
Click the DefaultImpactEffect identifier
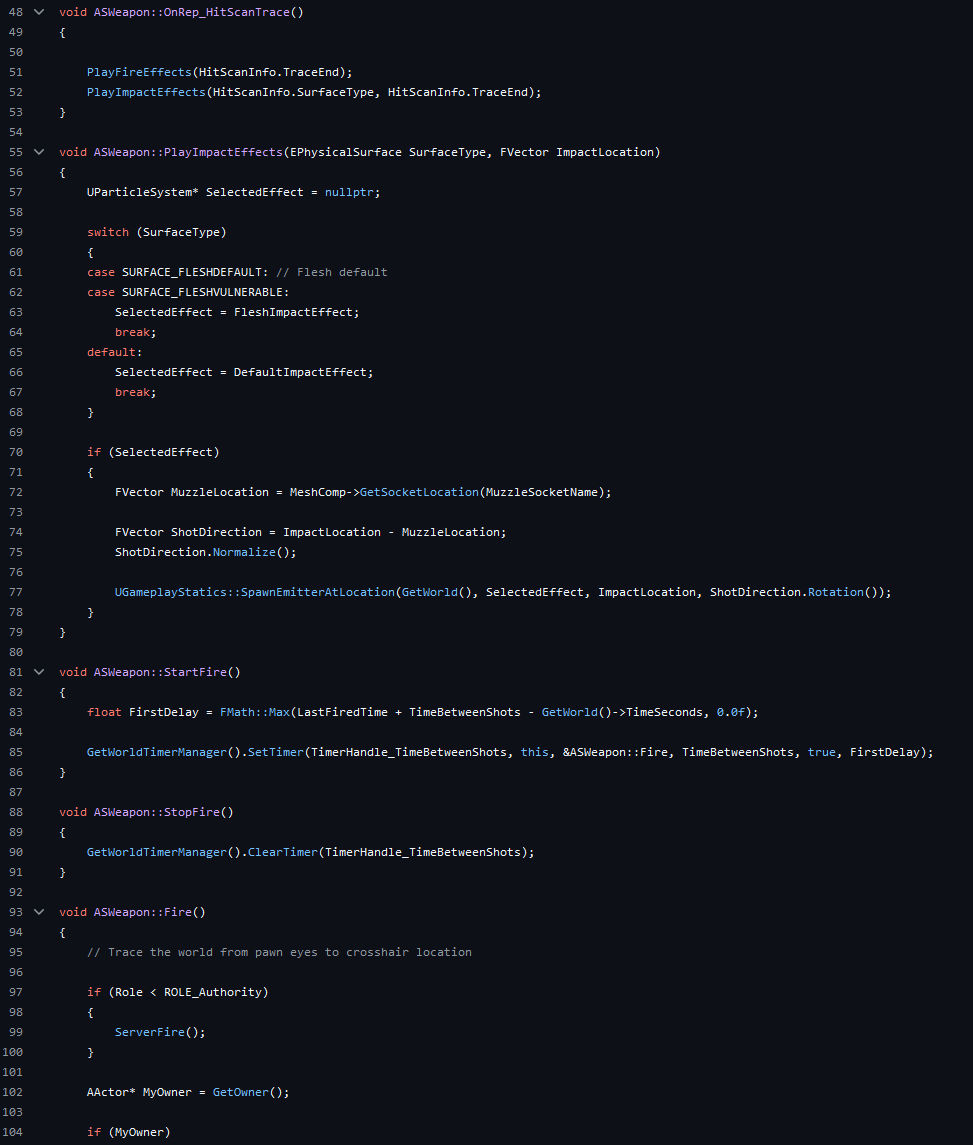pyautogui.click(x=300, y=372)
